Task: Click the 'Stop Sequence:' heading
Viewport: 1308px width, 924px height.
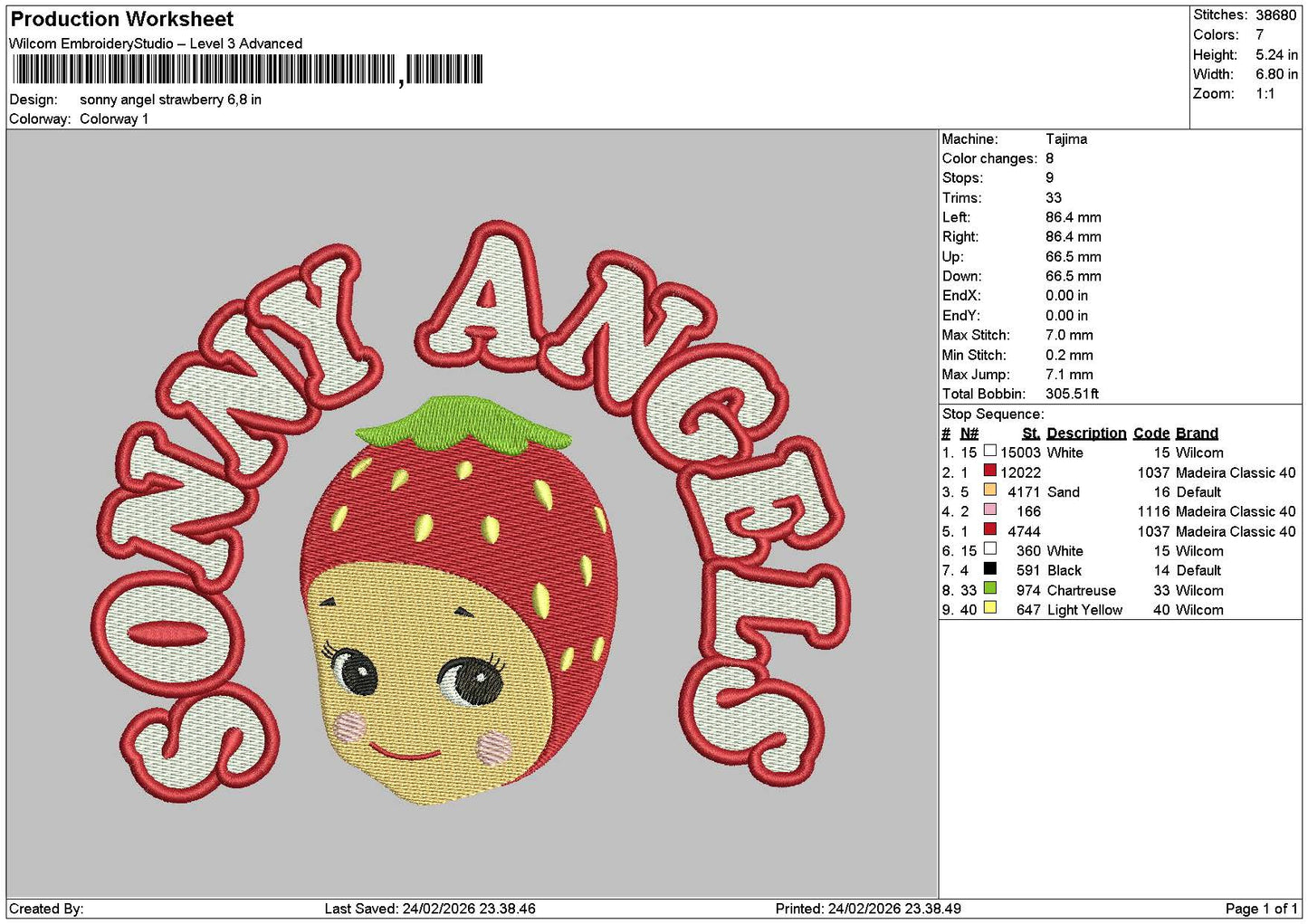Action: tap(993, 414)
